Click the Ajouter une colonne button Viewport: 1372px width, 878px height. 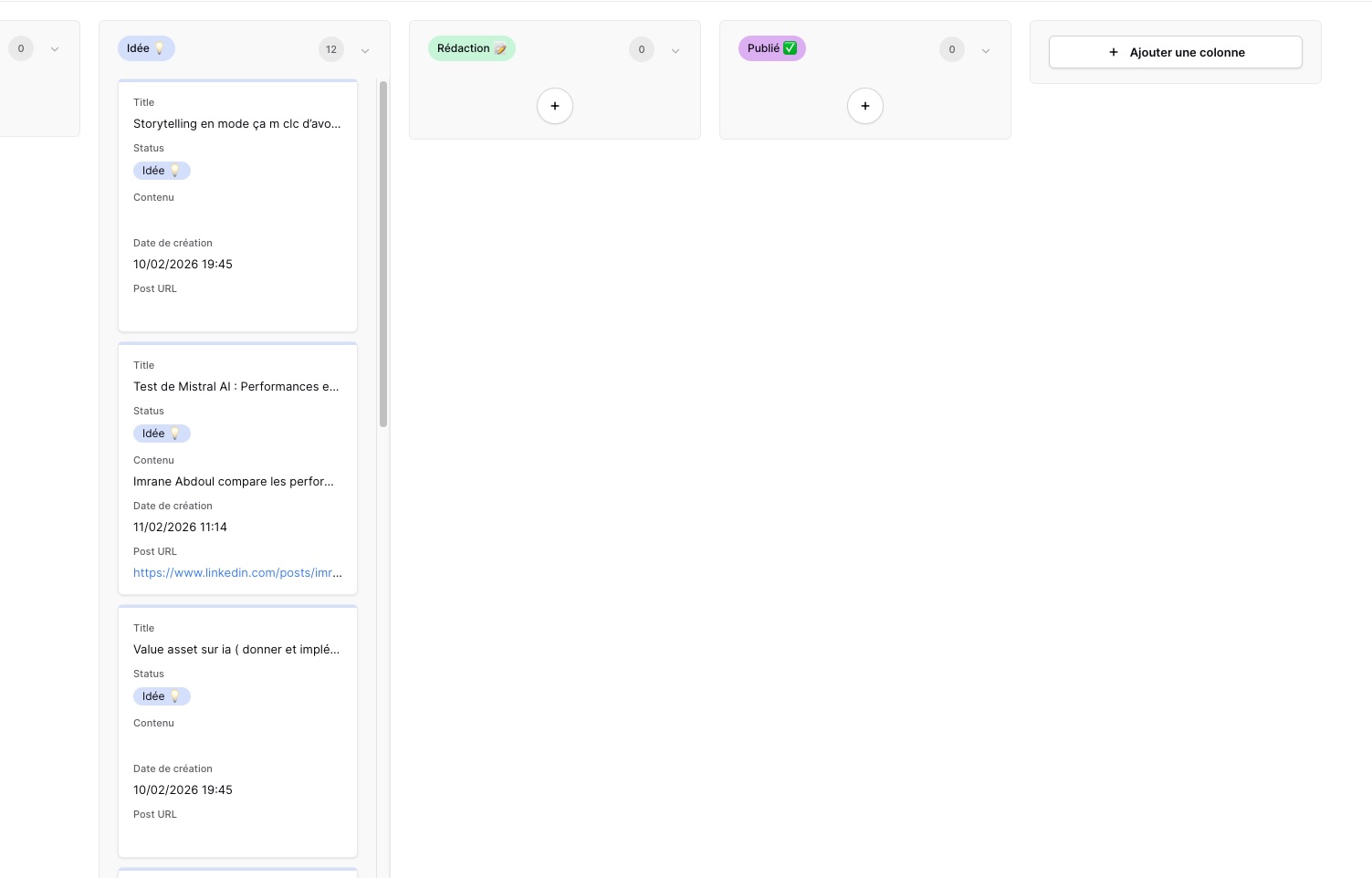1176,52
